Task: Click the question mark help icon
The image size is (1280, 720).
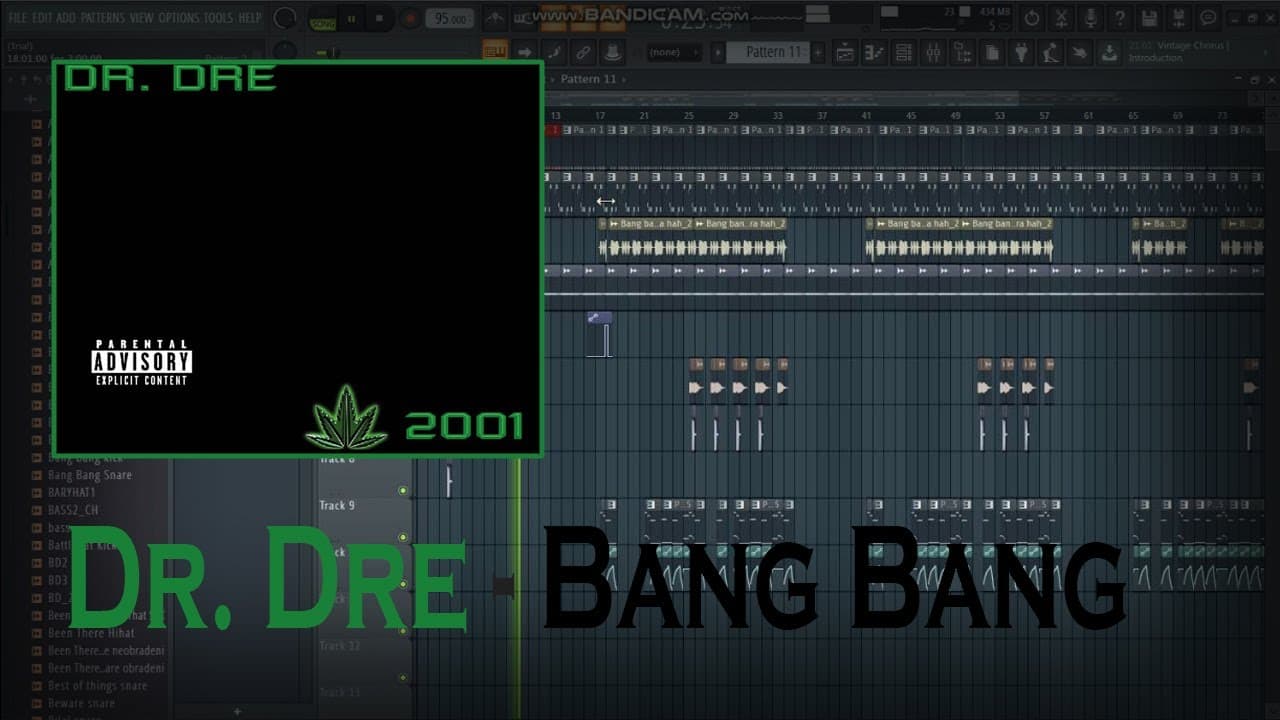Action: [x=1120, y=18]
